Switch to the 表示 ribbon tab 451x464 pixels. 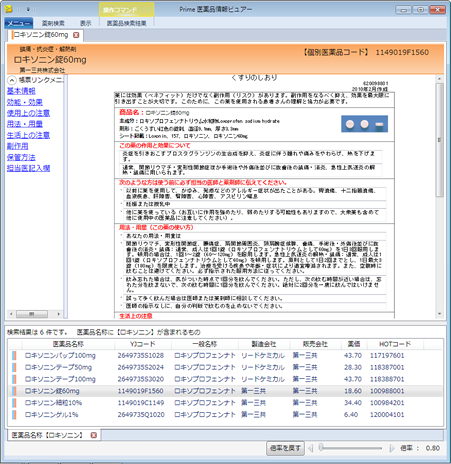tap(86, 23)
